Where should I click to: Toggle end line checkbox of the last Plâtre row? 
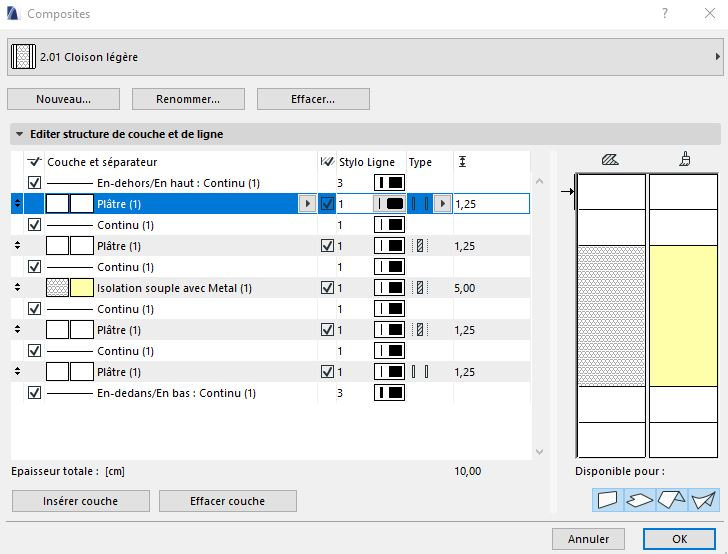[x=327, y=372]
